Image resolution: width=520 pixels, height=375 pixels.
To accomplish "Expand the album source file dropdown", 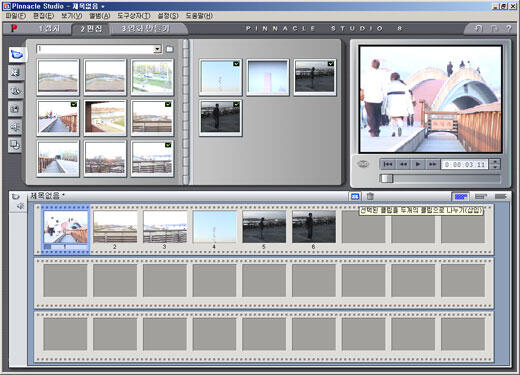I will pos(157,49).
